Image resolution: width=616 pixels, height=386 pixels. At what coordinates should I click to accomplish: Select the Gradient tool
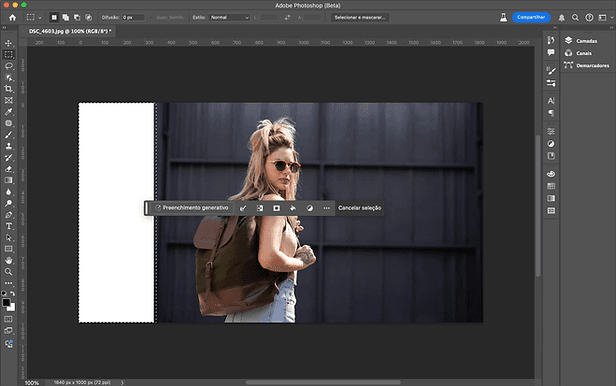(8, 180)
